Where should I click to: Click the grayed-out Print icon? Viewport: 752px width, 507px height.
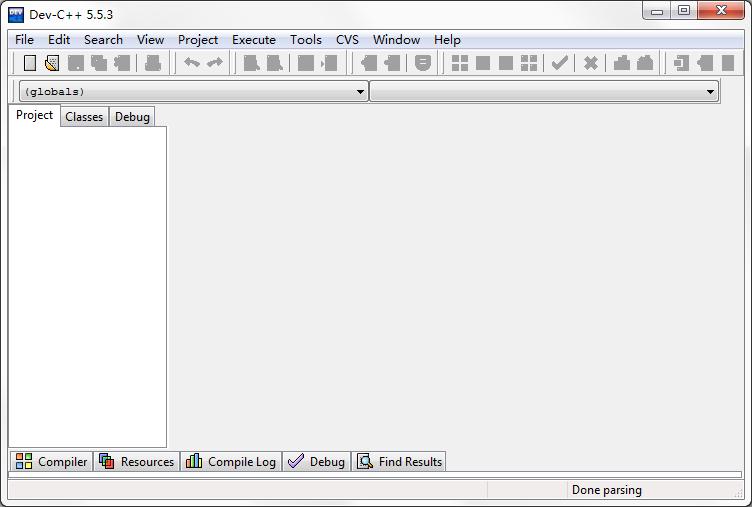click(x=153, y=63)
